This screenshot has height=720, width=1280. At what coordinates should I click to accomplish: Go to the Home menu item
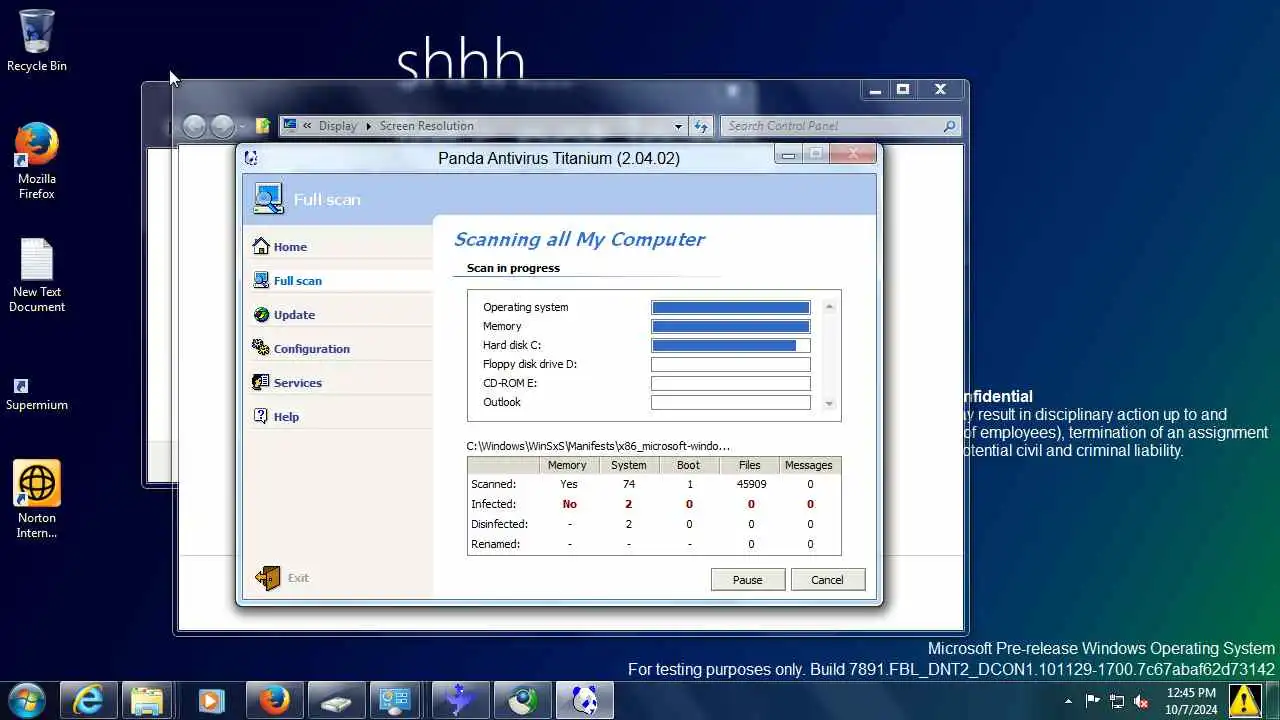[290, 247]
